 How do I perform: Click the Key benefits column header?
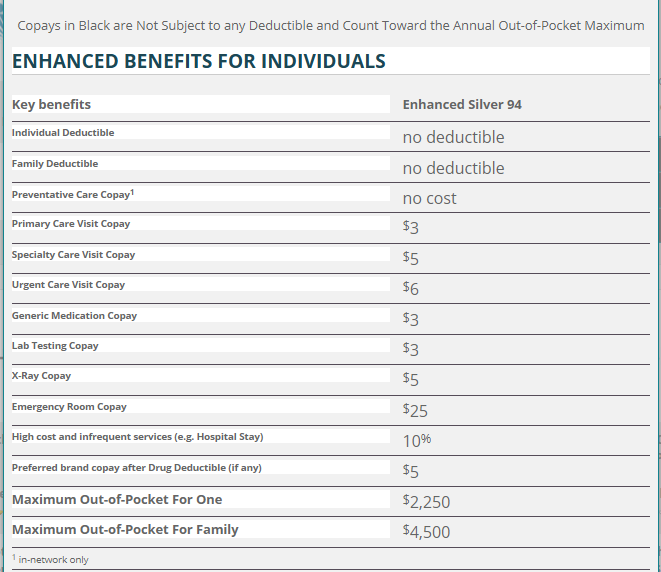(x=51, y=104)
